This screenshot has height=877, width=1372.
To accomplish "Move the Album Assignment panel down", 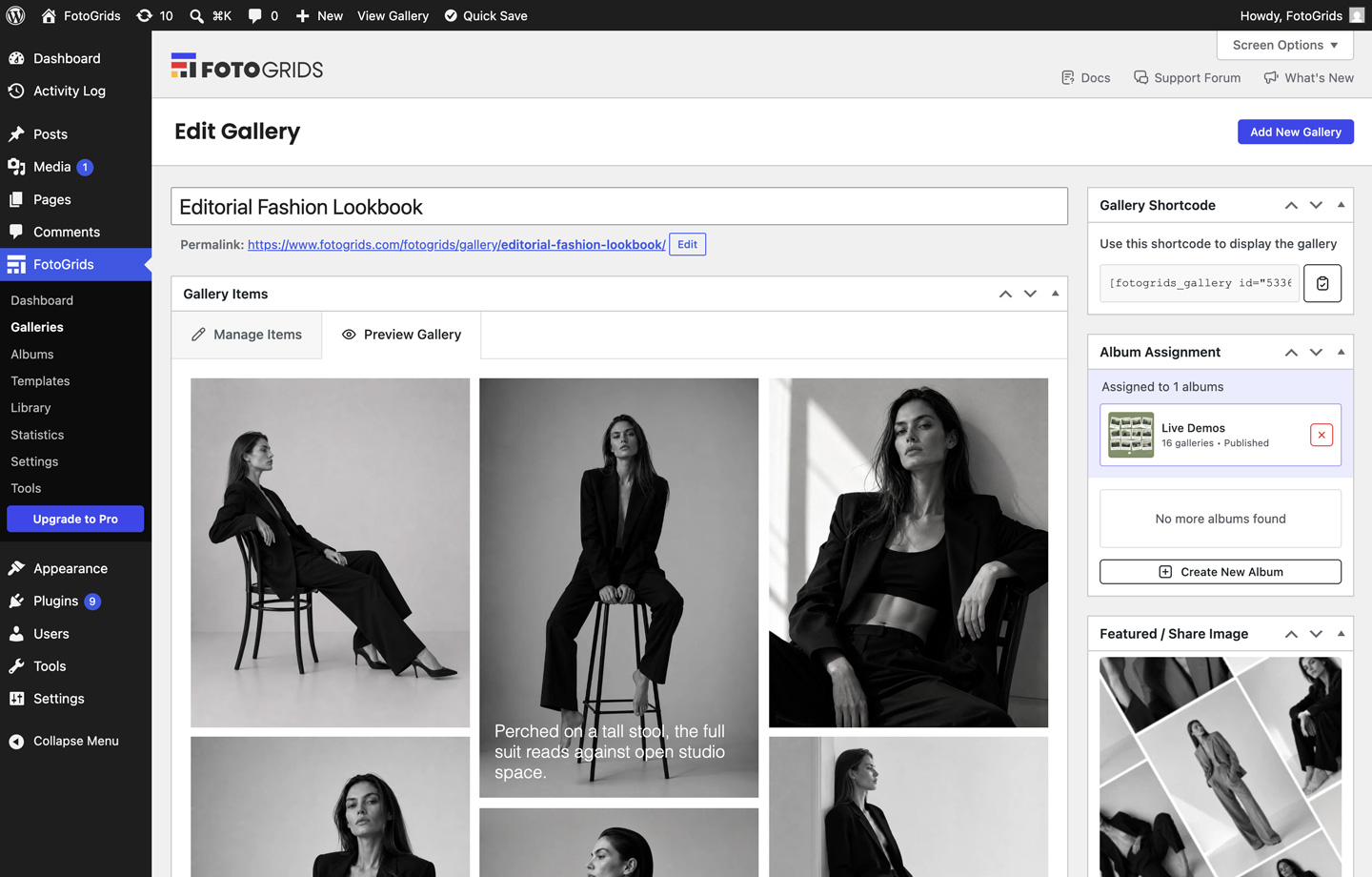I will coord(1316,352).
